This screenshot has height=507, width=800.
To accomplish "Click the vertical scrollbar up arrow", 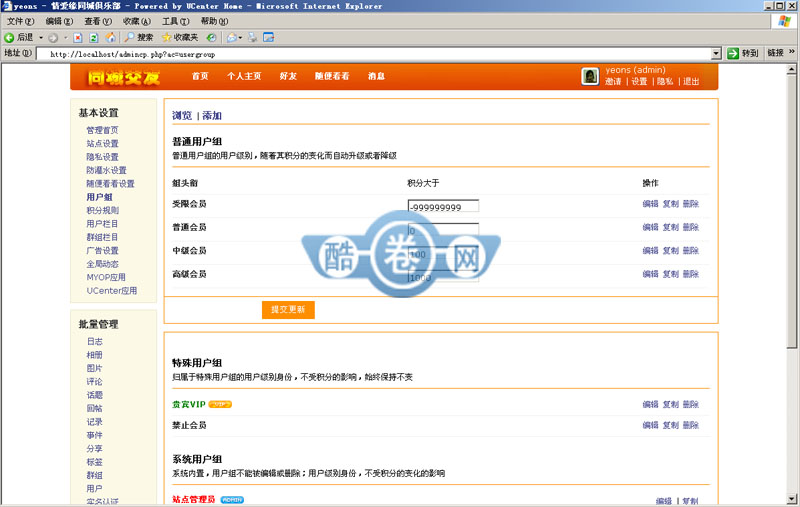I will pyautogui.click(x=791, y=69).
